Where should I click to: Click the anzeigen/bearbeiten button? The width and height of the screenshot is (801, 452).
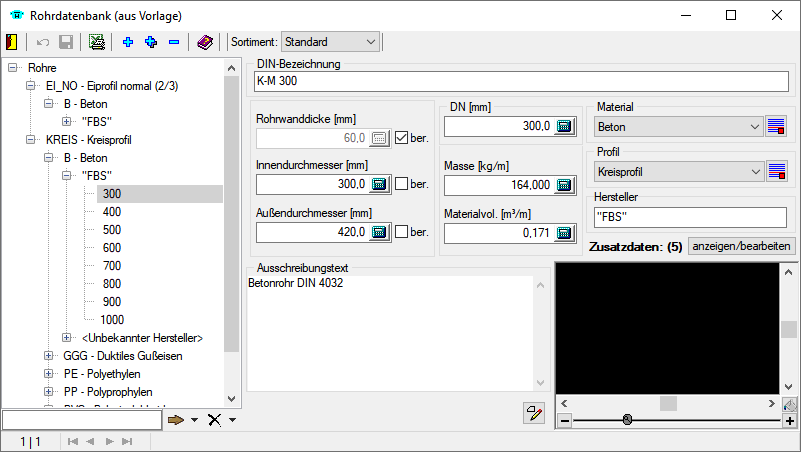pyautogui.click(x=741, y=246)
